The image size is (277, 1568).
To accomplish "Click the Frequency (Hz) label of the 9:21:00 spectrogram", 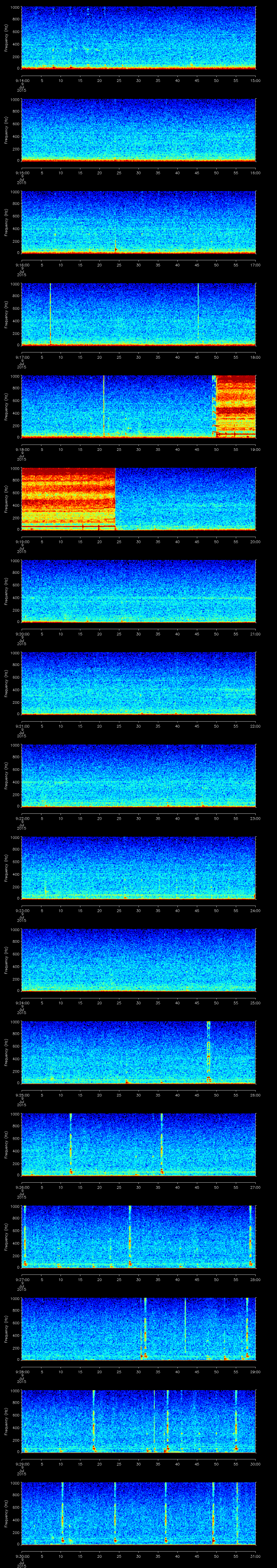I will [x=6, y=683].
